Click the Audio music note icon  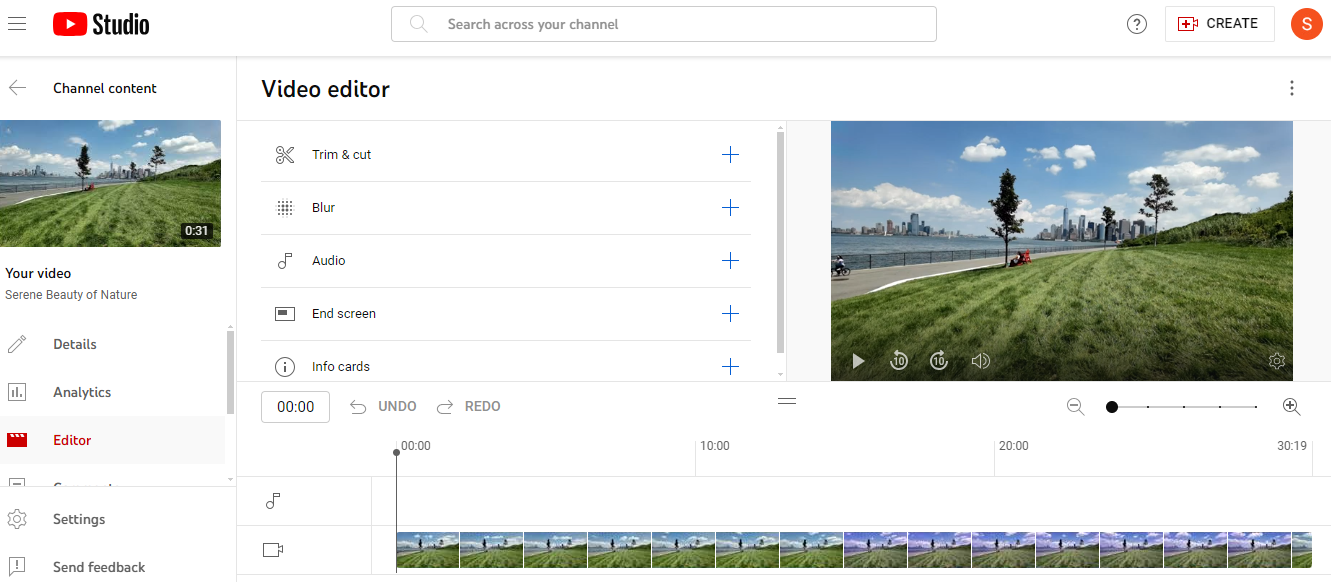[x=285, y=261]
